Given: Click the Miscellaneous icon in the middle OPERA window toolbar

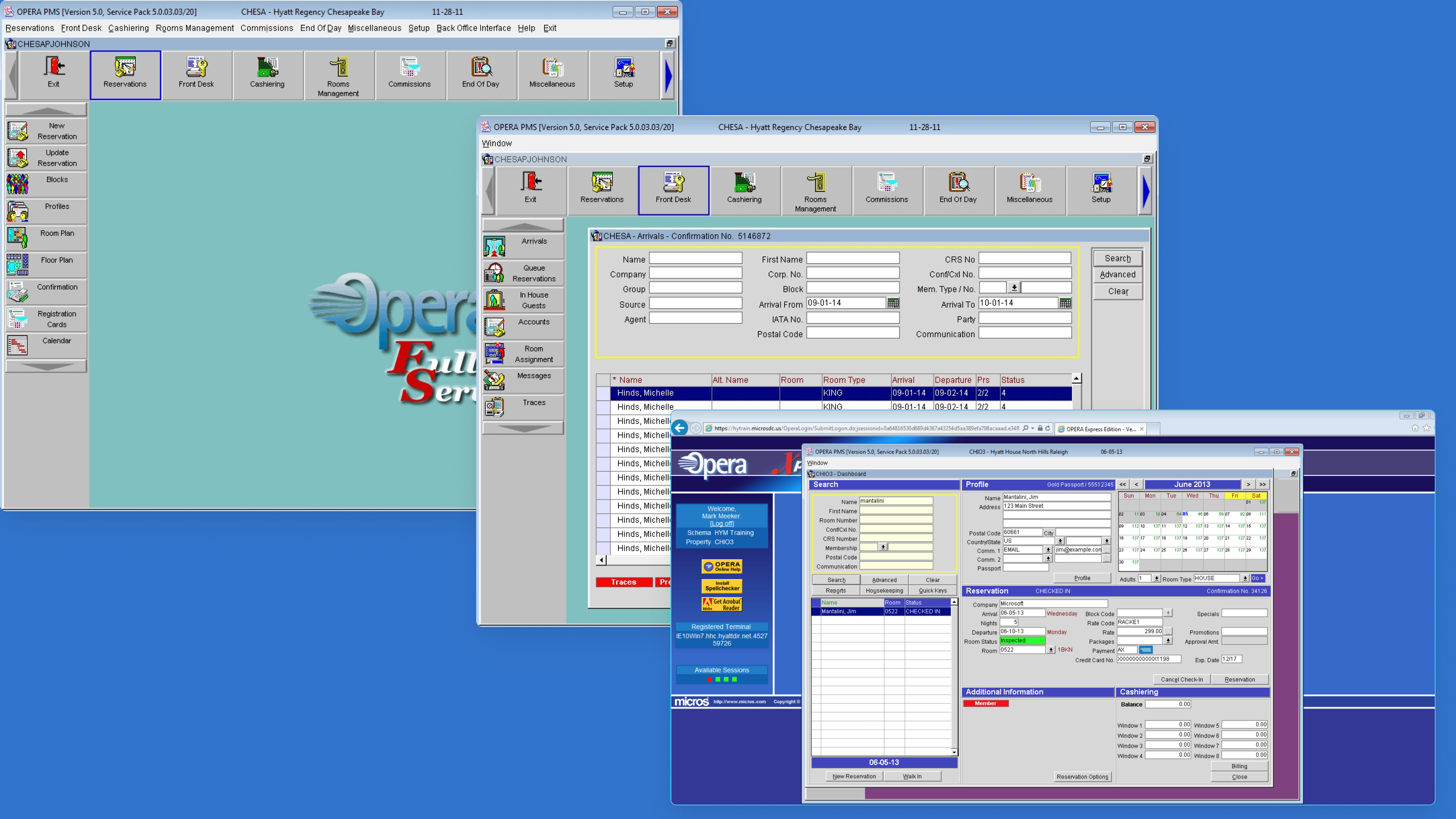Looking at the screenshot, I should click(1030, 190).
